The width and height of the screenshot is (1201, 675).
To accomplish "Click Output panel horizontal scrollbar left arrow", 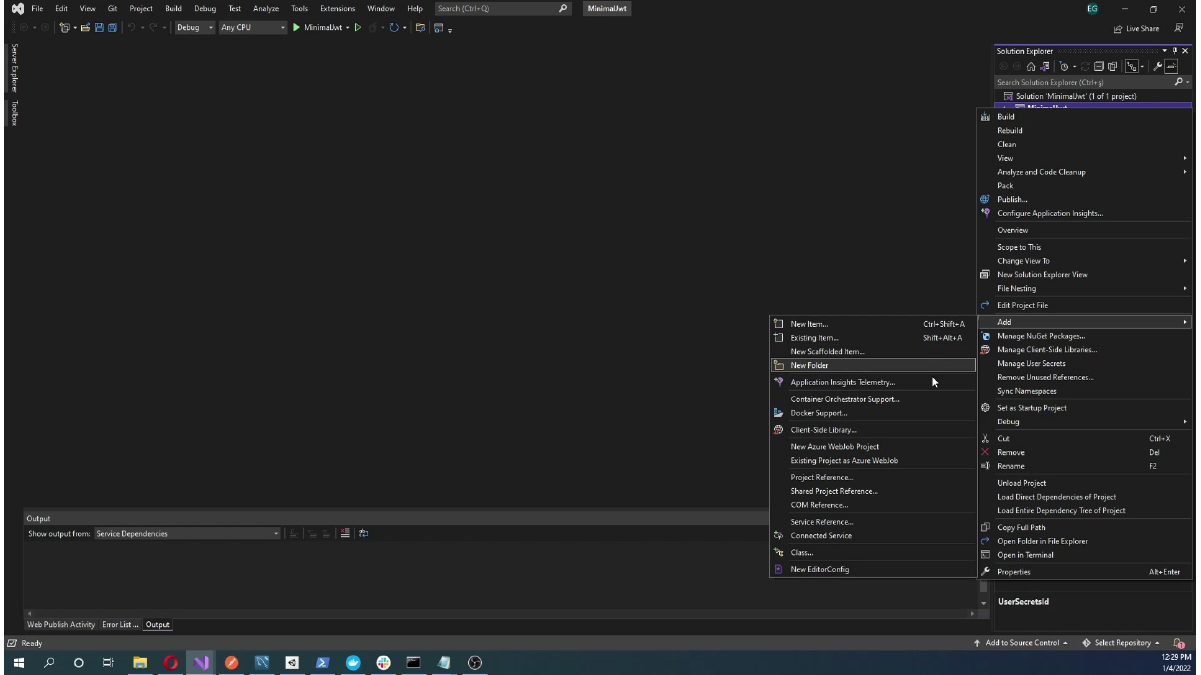I will (x=29, y=613).
